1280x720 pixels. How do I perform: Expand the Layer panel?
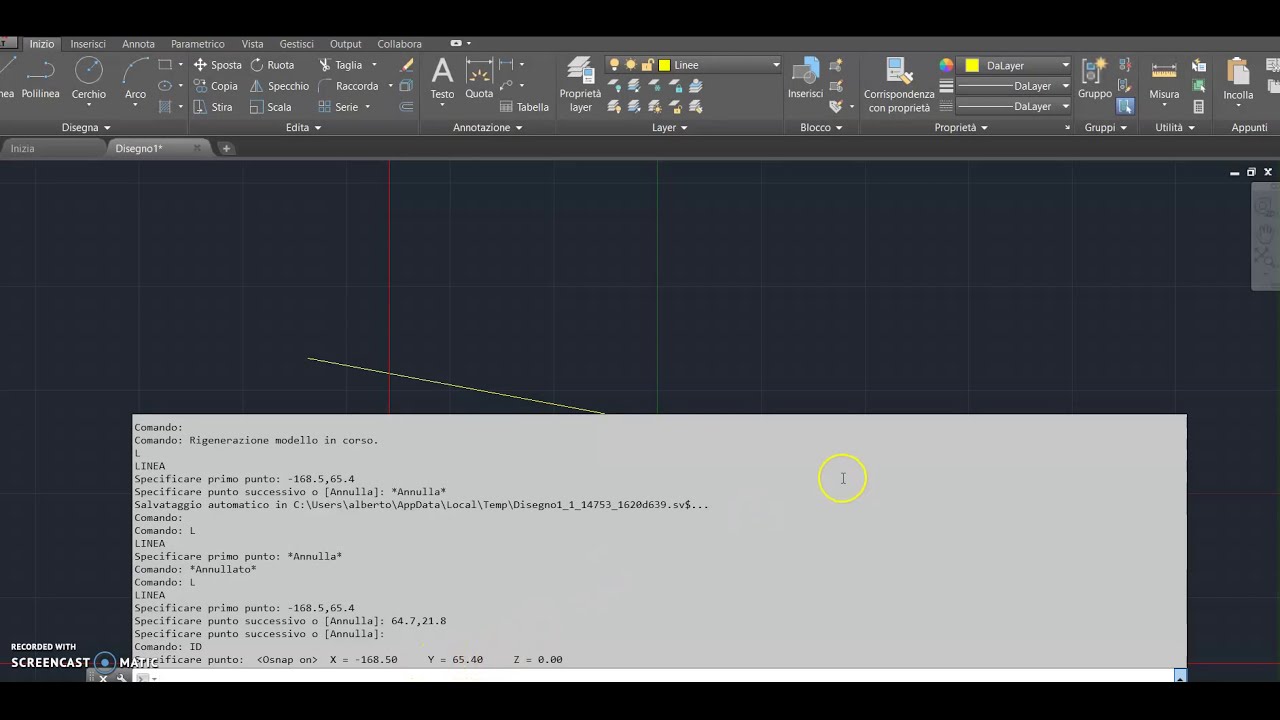click(670, 127)
